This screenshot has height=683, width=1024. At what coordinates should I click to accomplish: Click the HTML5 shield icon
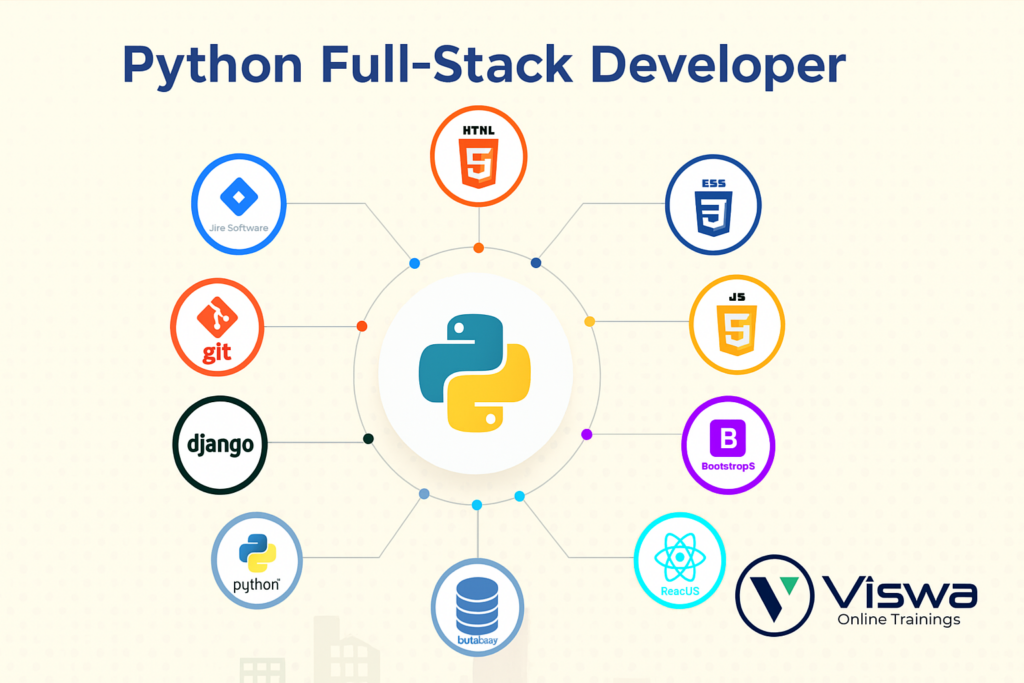tap(478, 161)
